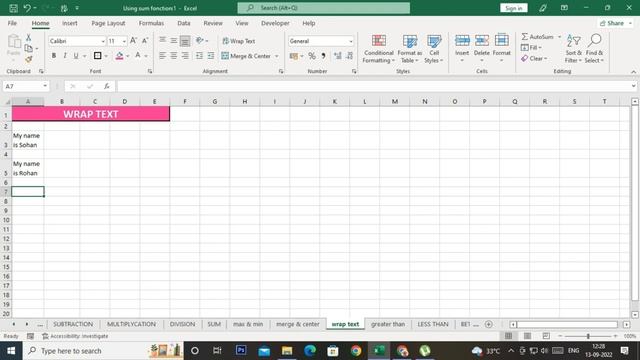This screenshot has width=640, height=360.
Task: Open Cell Styles gallery
Action: [x=434, y=49]
